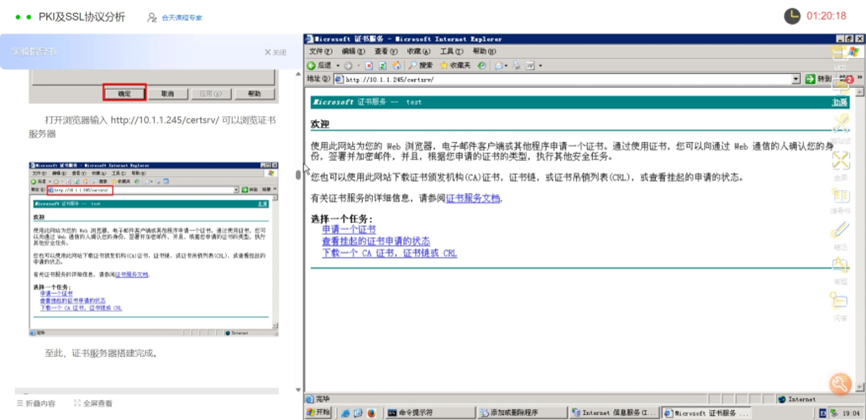Click the language indicator tray icon
The width and height of the screenshot is (866, 420).
coord(822,412)
